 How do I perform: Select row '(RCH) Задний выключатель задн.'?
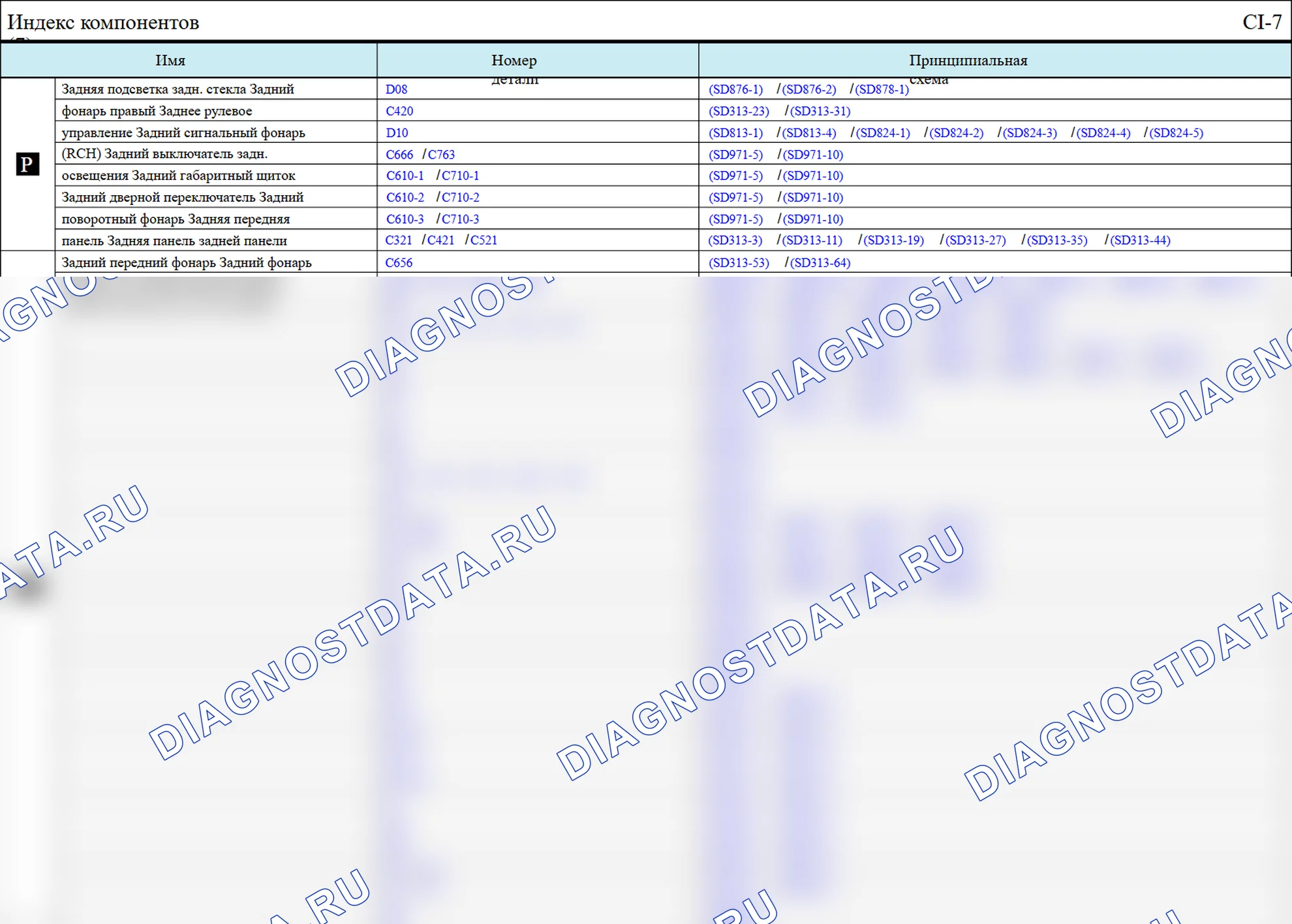coord(164,154)
